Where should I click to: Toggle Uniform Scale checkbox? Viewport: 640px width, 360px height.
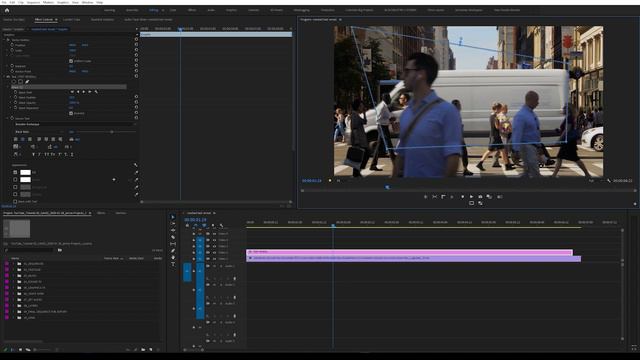[x=71, y=61]
